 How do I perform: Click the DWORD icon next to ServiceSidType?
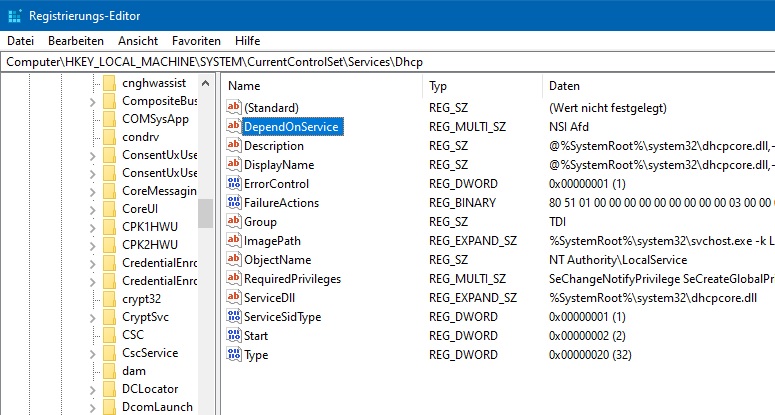(234, 316)
